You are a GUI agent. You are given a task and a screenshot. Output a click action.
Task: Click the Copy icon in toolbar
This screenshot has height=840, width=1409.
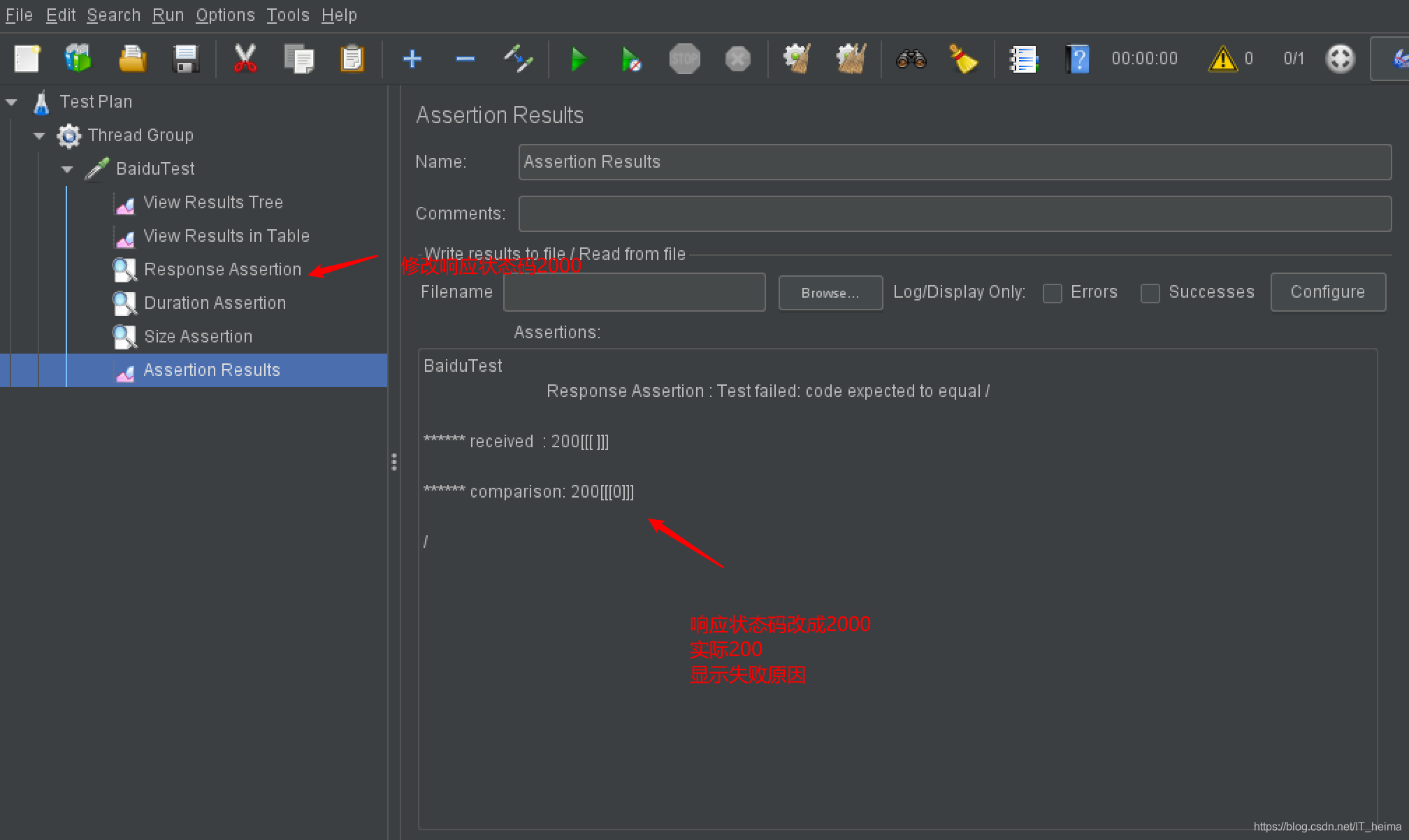(298, 59)
